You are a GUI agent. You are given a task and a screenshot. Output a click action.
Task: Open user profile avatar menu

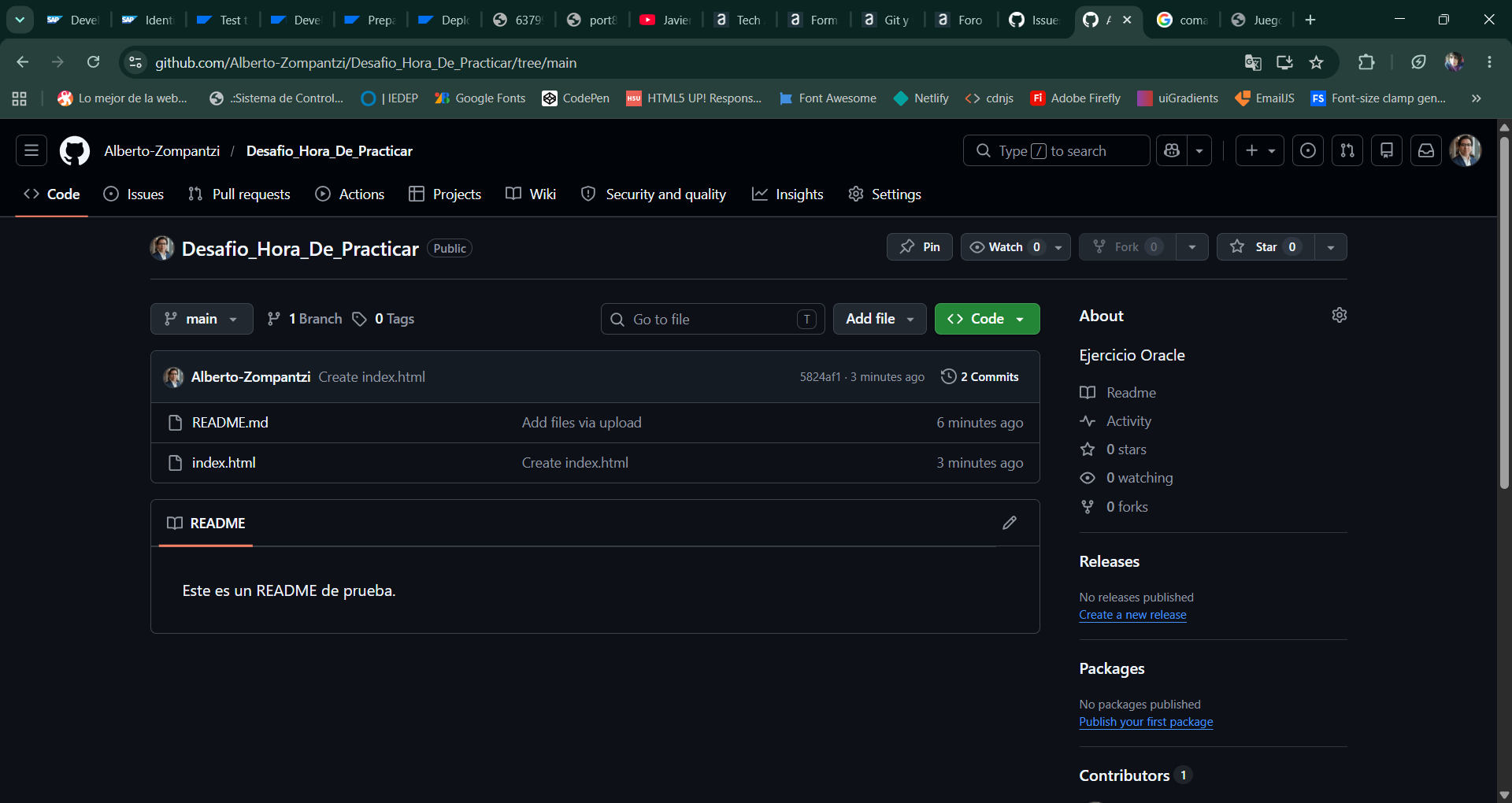coord(1466,150)
